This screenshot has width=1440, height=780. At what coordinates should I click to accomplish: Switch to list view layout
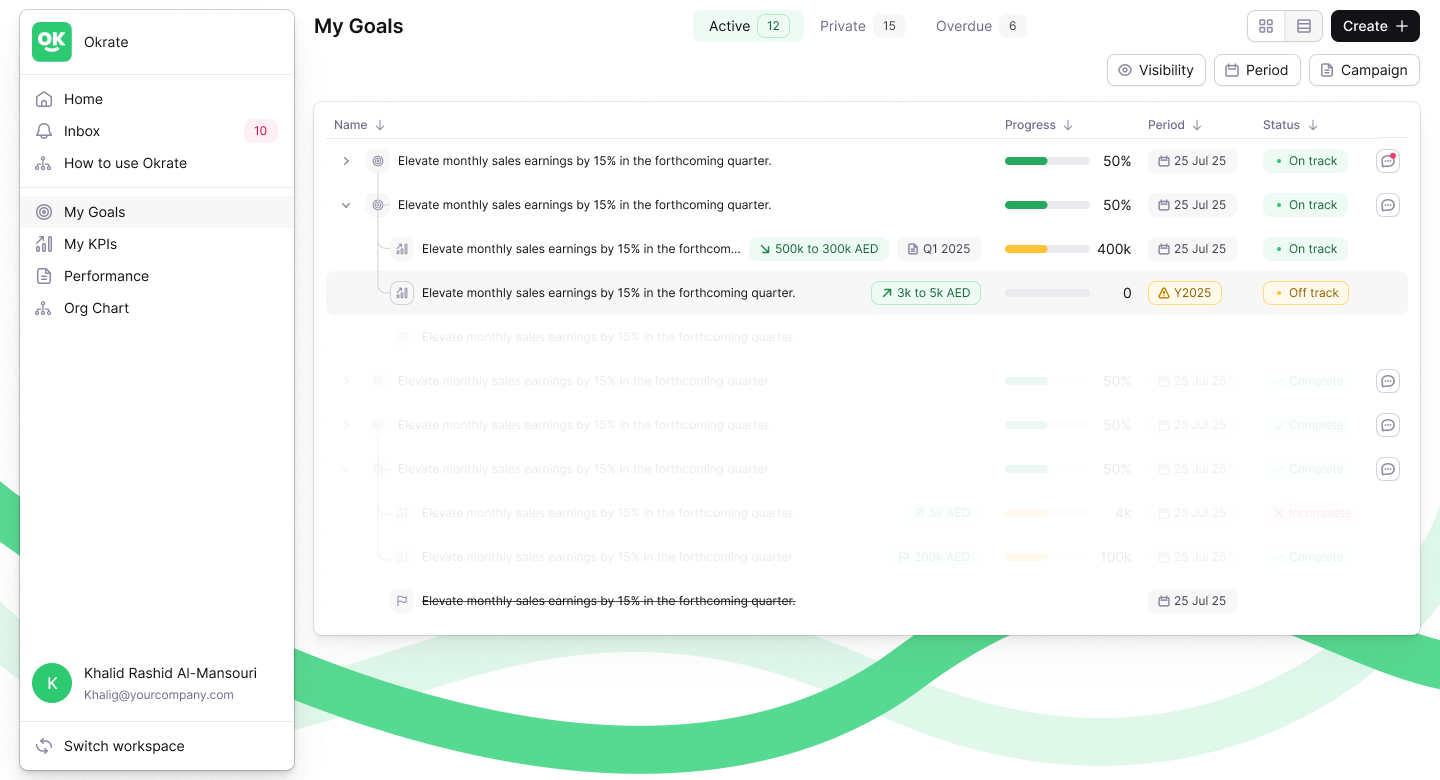(1303, 26)
